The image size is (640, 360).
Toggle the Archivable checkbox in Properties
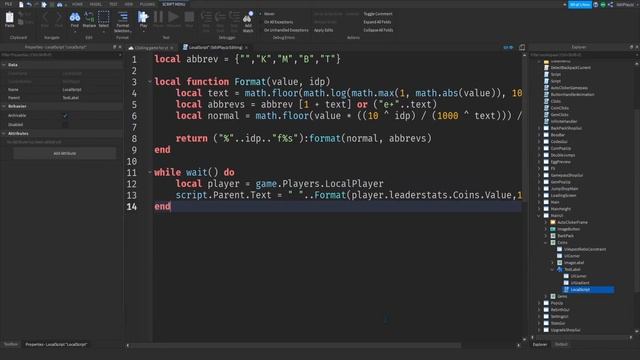[65, 116]
